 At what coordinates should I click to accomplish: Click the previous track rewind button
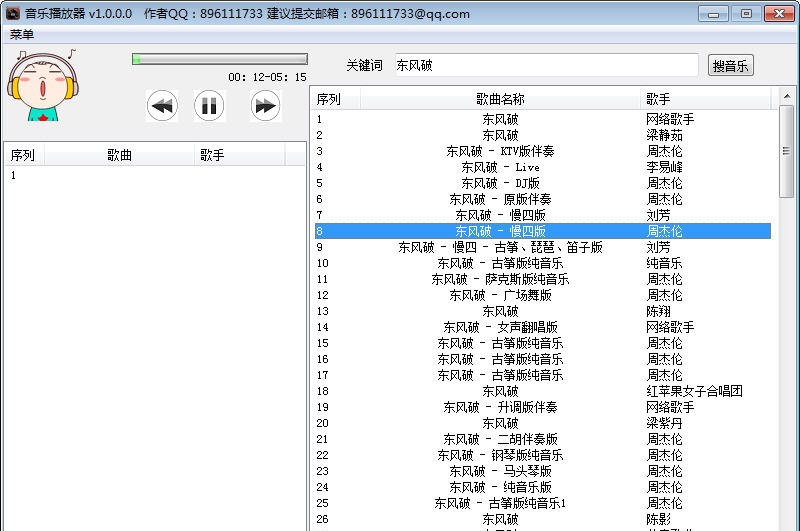[x=162, y=105]
